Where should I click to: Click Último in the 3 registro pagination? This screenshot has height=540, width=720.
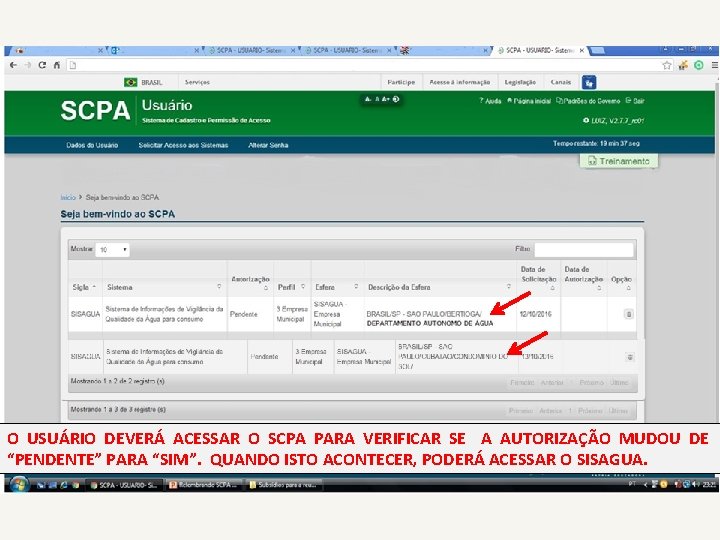(x=618, y=411)
